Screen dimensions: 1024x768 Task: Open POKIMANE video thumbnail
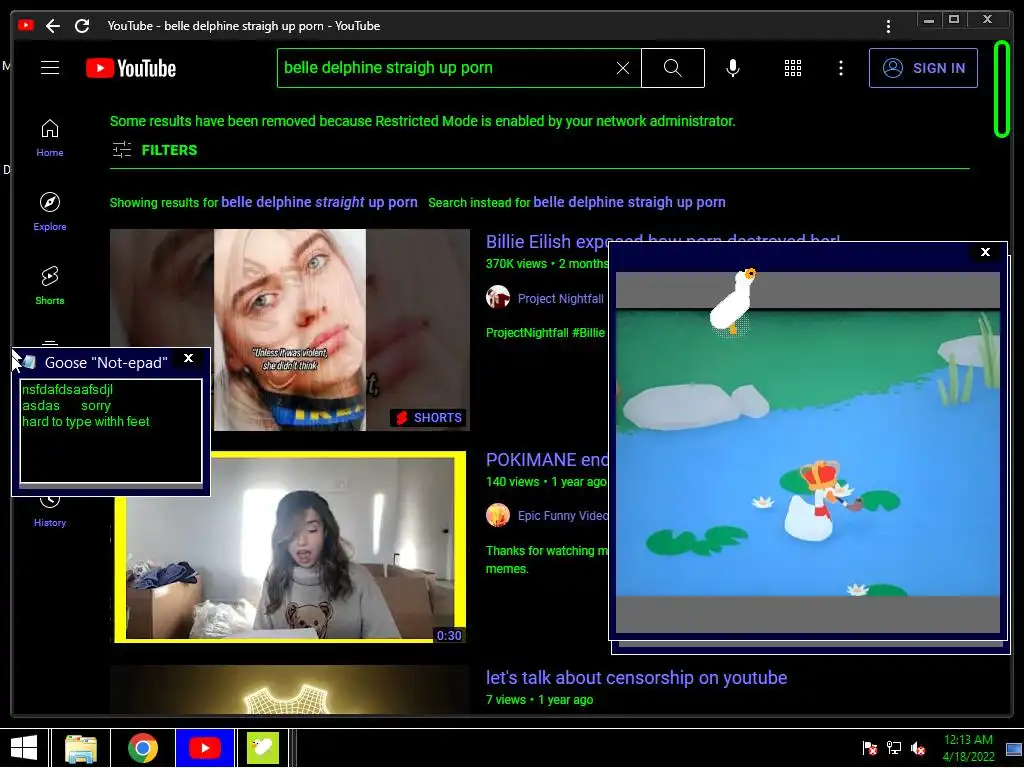coord(290,547)
